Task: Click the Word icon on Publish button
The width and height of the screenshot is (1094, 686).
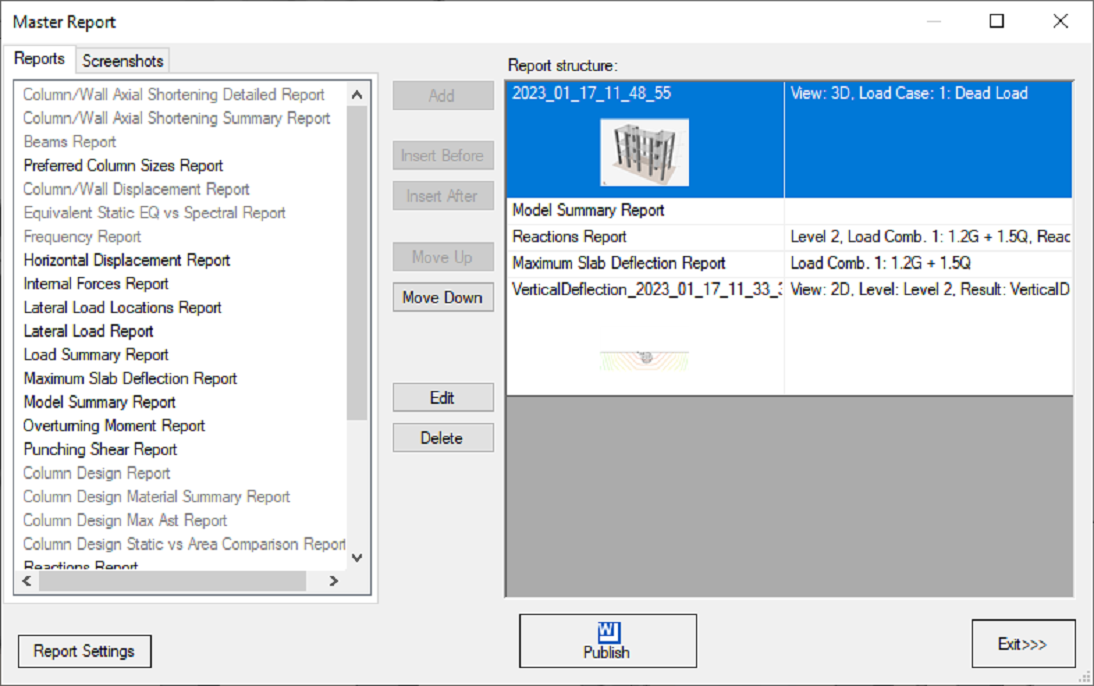Action: pyautogui.click(x=608, y=632)
